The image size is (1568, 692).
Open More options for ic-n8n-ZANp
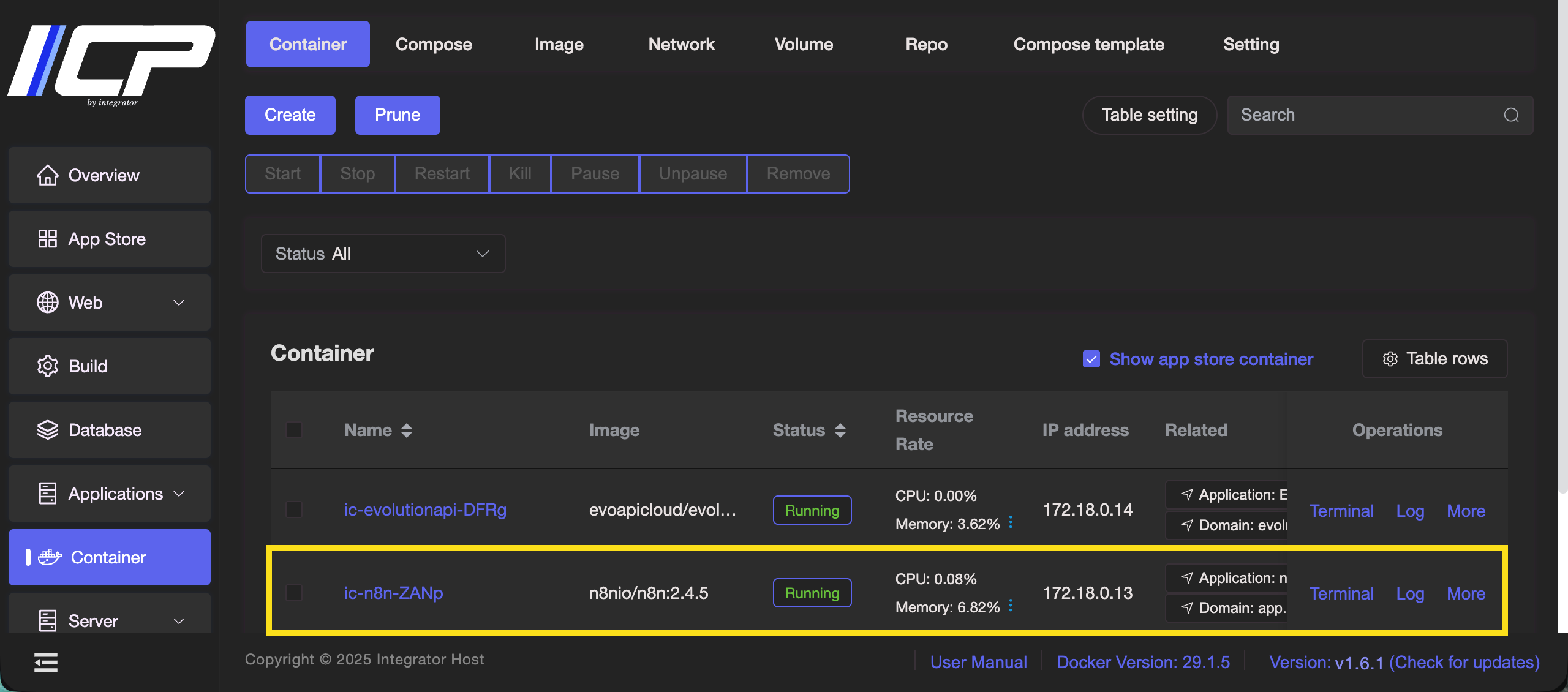pos(1466,593)
